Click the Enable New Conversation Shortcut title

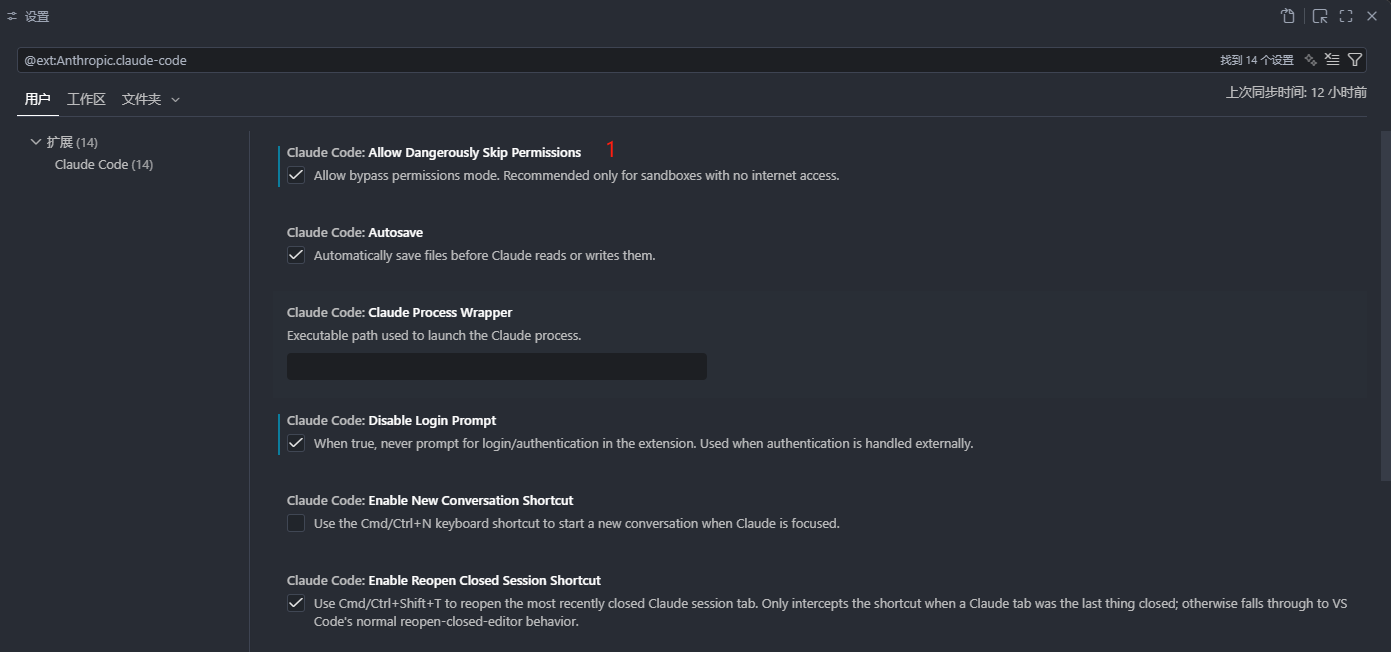tap(430, 500)
